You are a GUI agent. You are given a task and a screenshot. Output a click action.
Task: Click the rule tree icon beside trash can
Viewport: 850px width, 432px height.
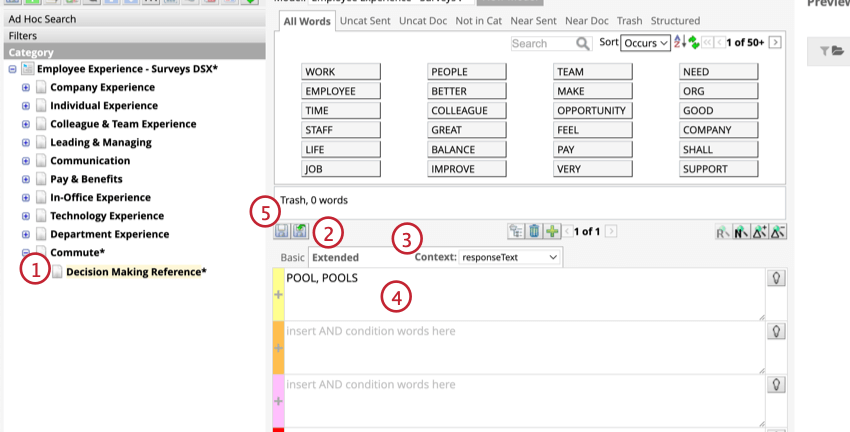coord(517,231)
